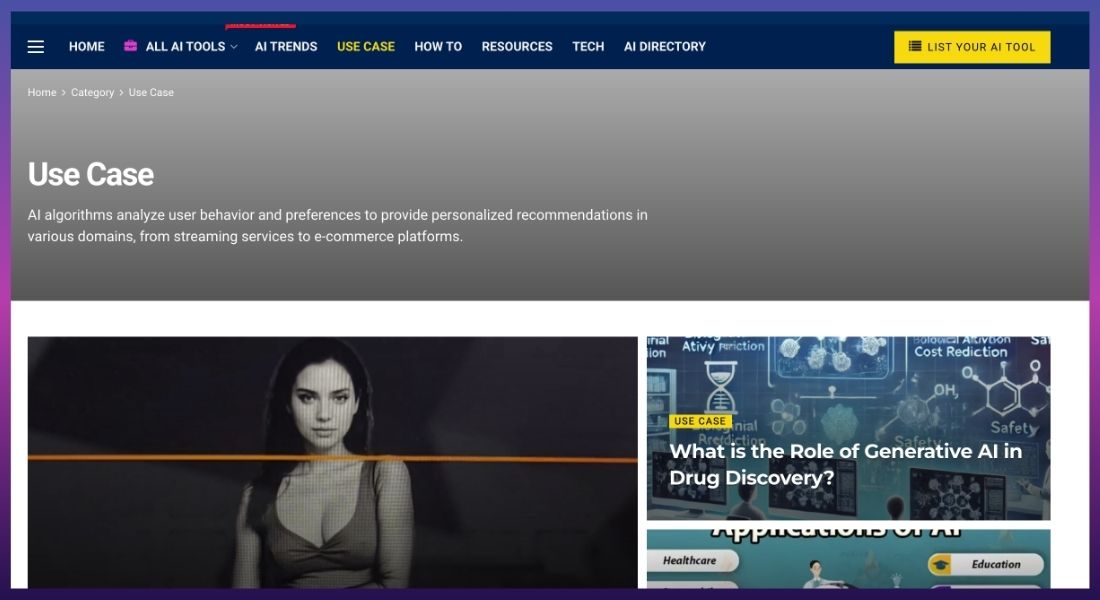Click HOW TO in the menu bar
Screen dimensions: 1100x600
coord(438,46)
